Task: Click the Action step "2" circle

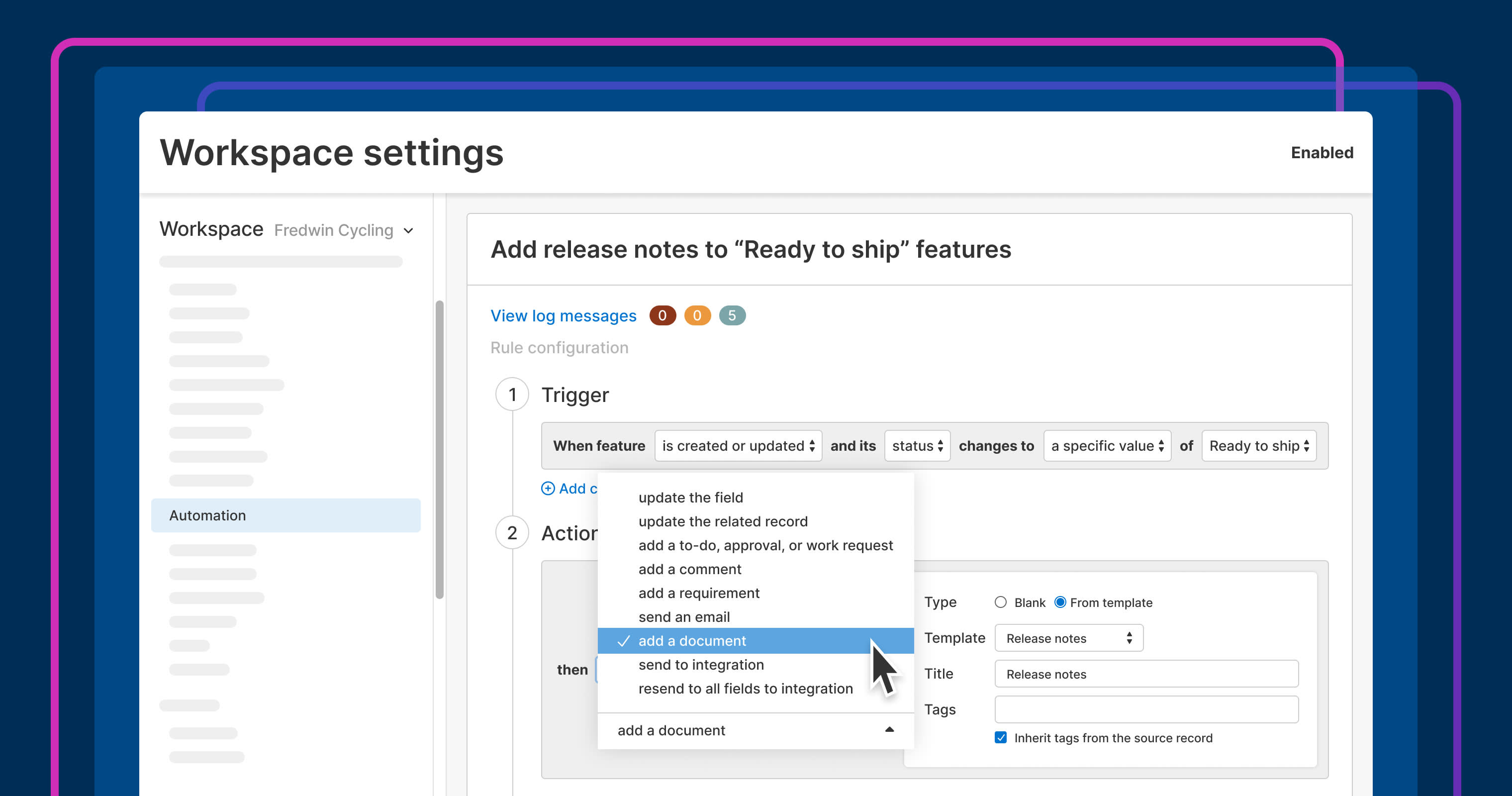Action: click(x=512, y=533)
